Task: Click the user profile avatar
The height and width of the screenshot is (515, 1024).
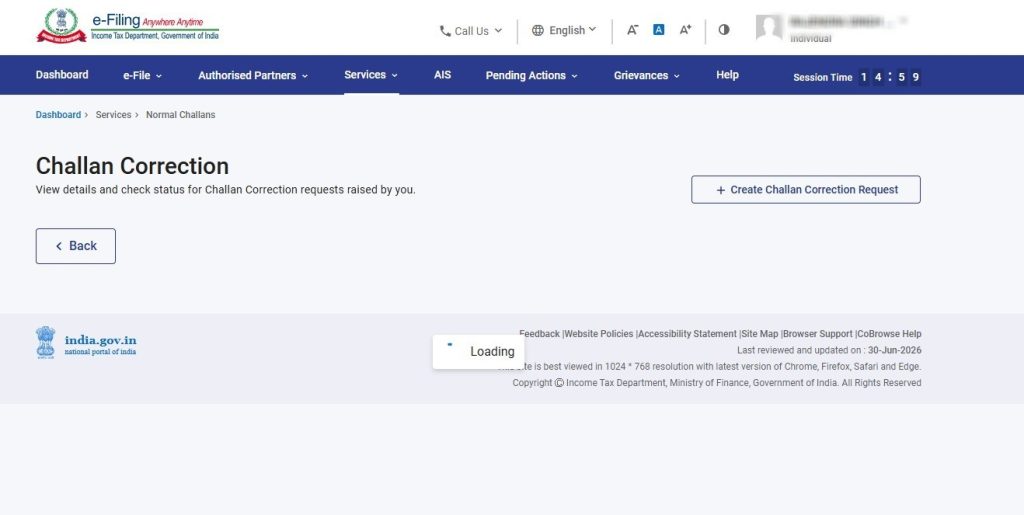Action: point(769,28)
